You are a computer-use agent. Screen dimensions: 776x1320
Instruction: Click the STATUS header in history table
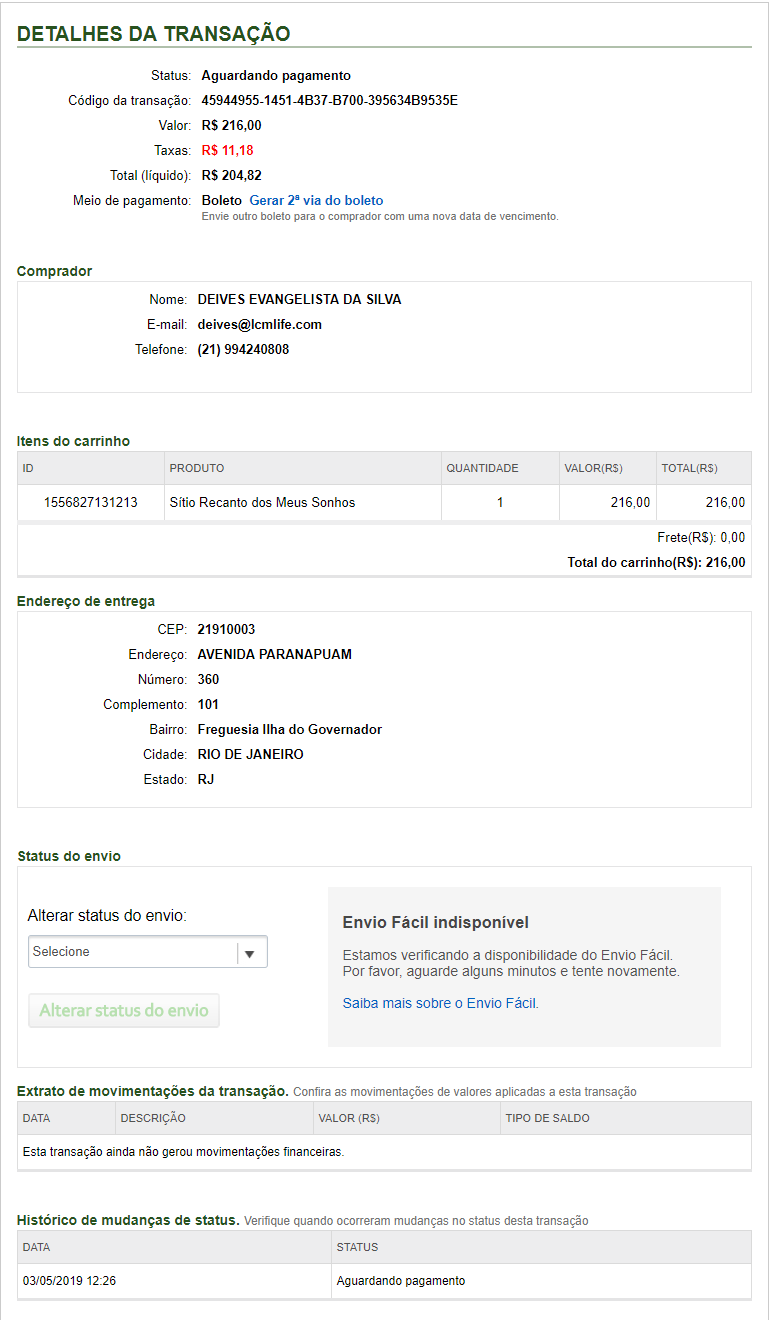click(357, 1247)
